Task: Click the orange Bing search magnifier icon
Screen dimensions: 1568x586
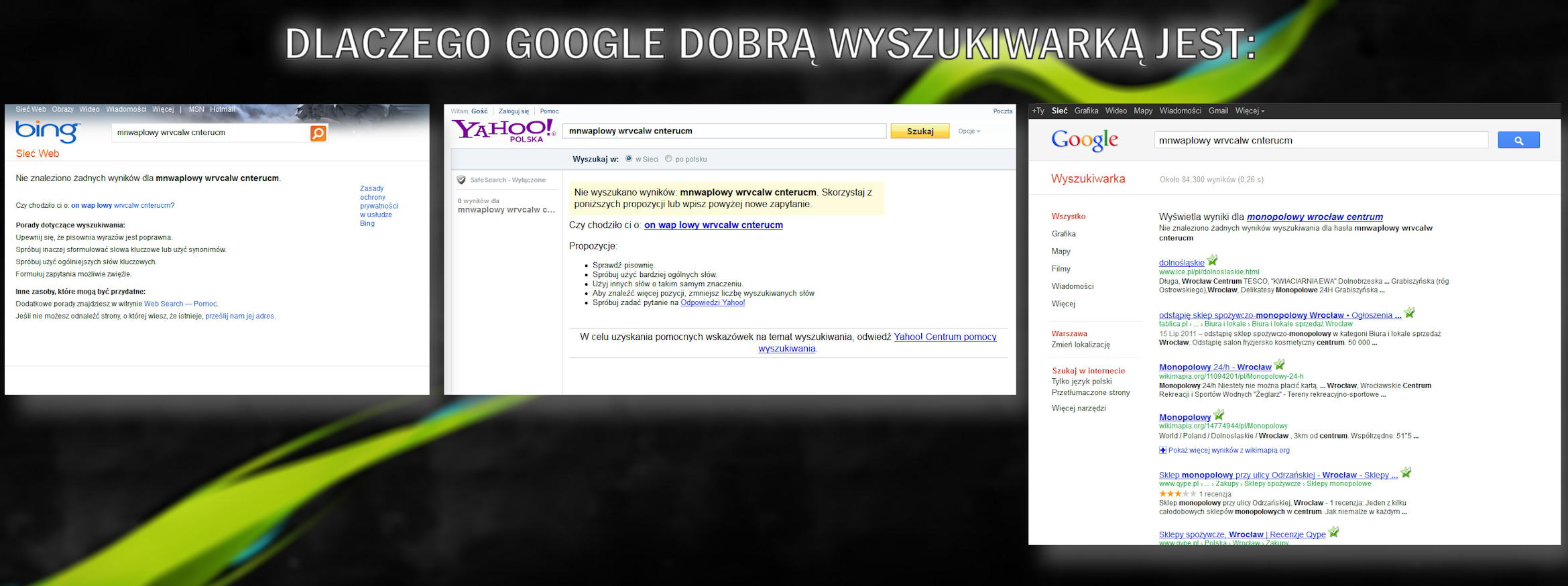Action: pyautogui.click(x=318, y=133)
